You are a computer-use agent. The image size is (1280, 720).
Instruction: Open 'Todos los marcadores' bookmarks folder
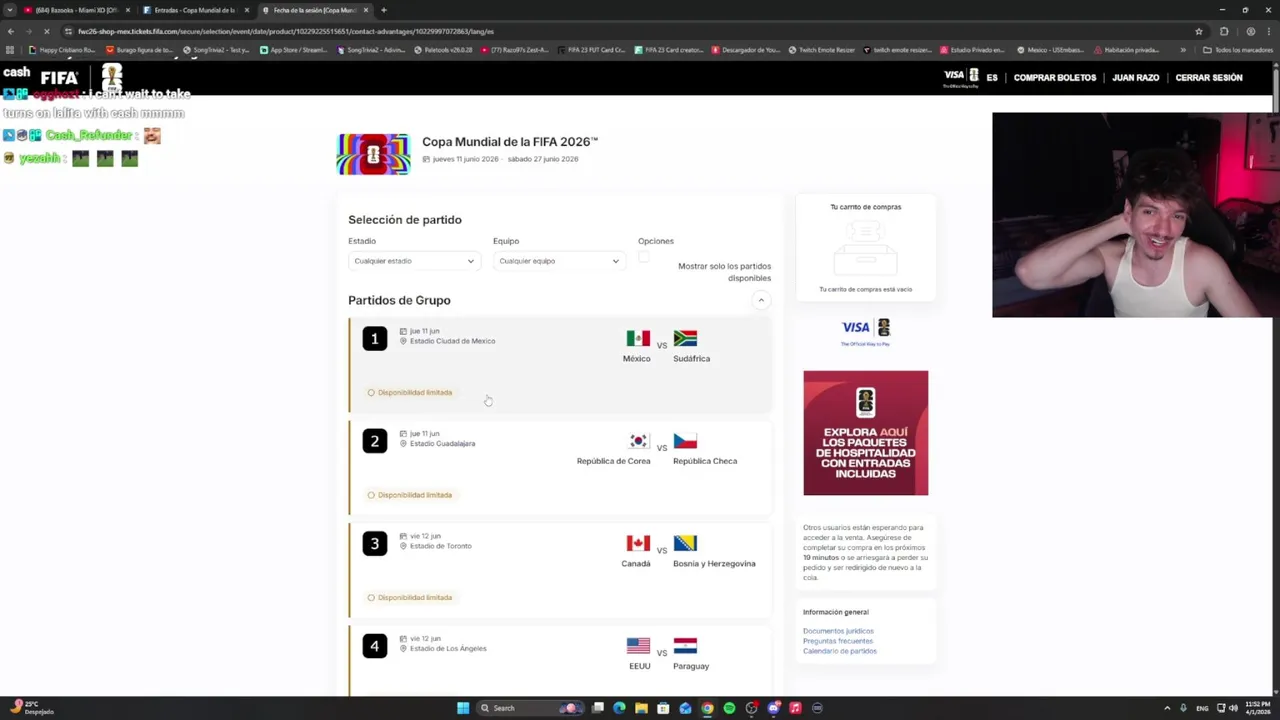pyautogui.click(x=1237, y=50)
